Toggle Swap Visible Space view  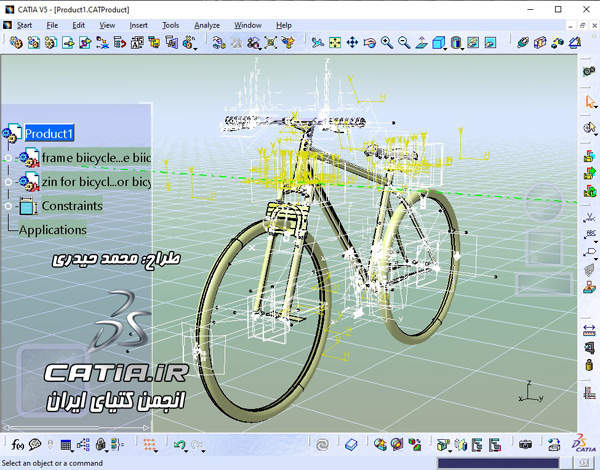pos(490,42)
